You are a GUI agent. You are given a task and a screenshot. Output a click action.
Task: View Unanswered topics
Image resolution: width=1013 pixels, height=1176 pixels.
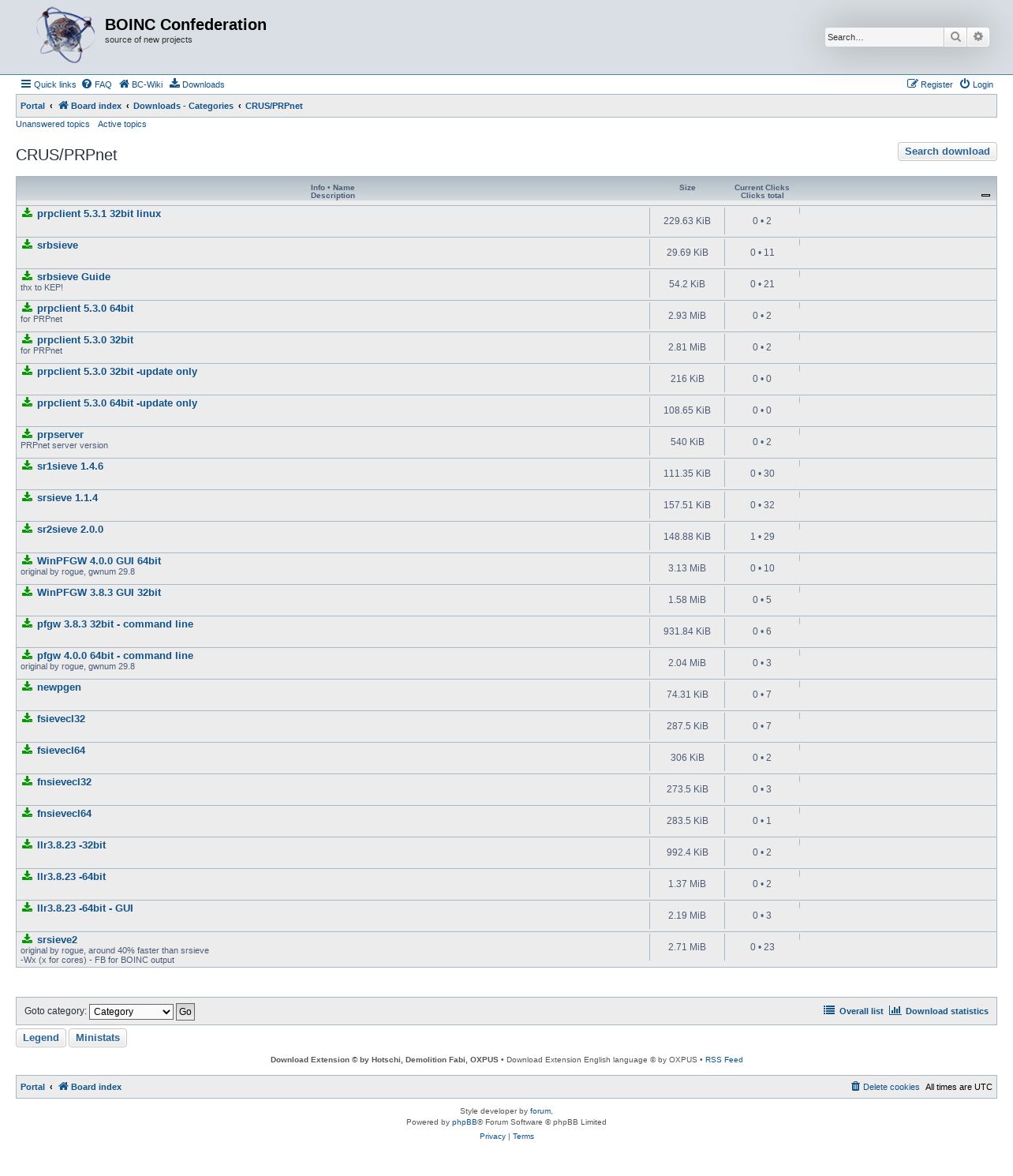click(53, 124)
